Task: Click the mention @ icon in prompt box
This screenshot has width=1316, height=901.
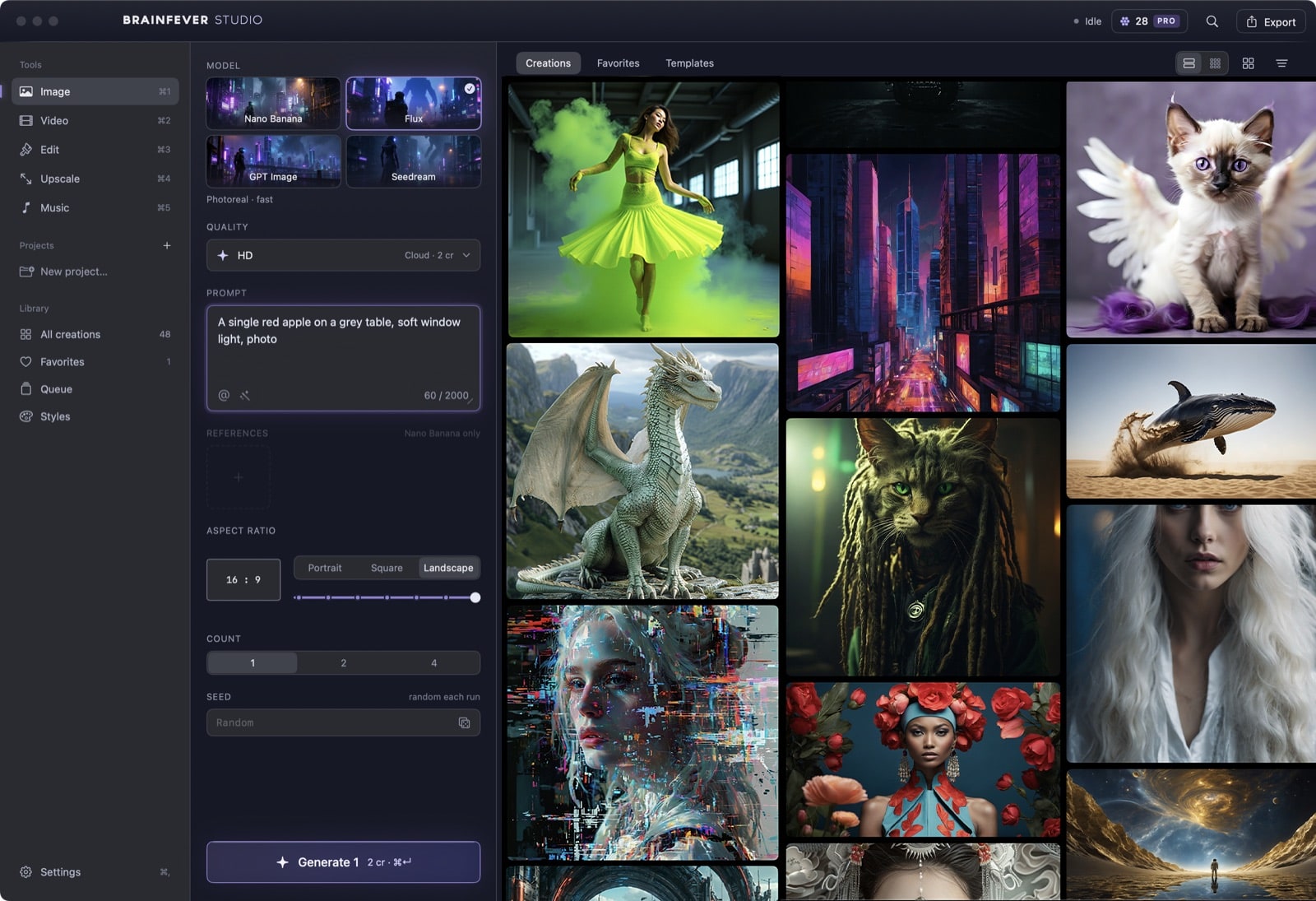Action: click(x=224, y=396)
